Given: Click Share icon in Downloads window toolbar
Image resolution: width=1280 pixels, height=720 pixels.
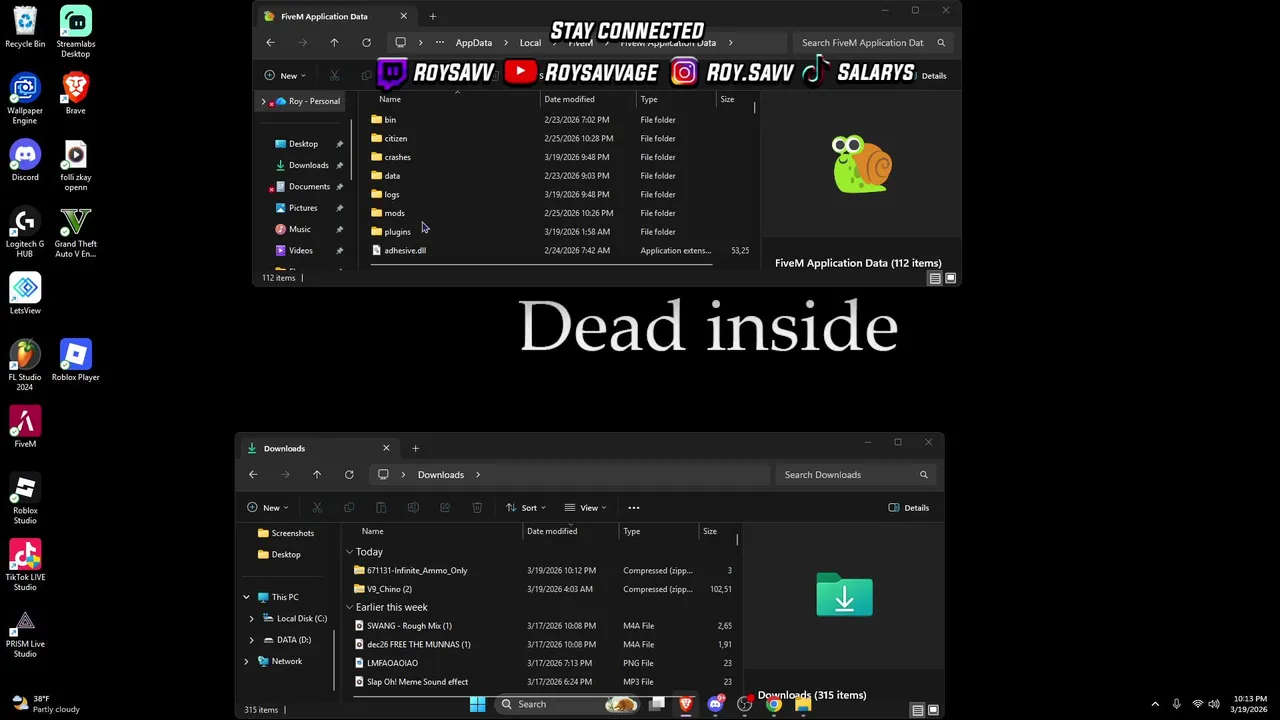Looking at the screenshot, I should 445,507.
